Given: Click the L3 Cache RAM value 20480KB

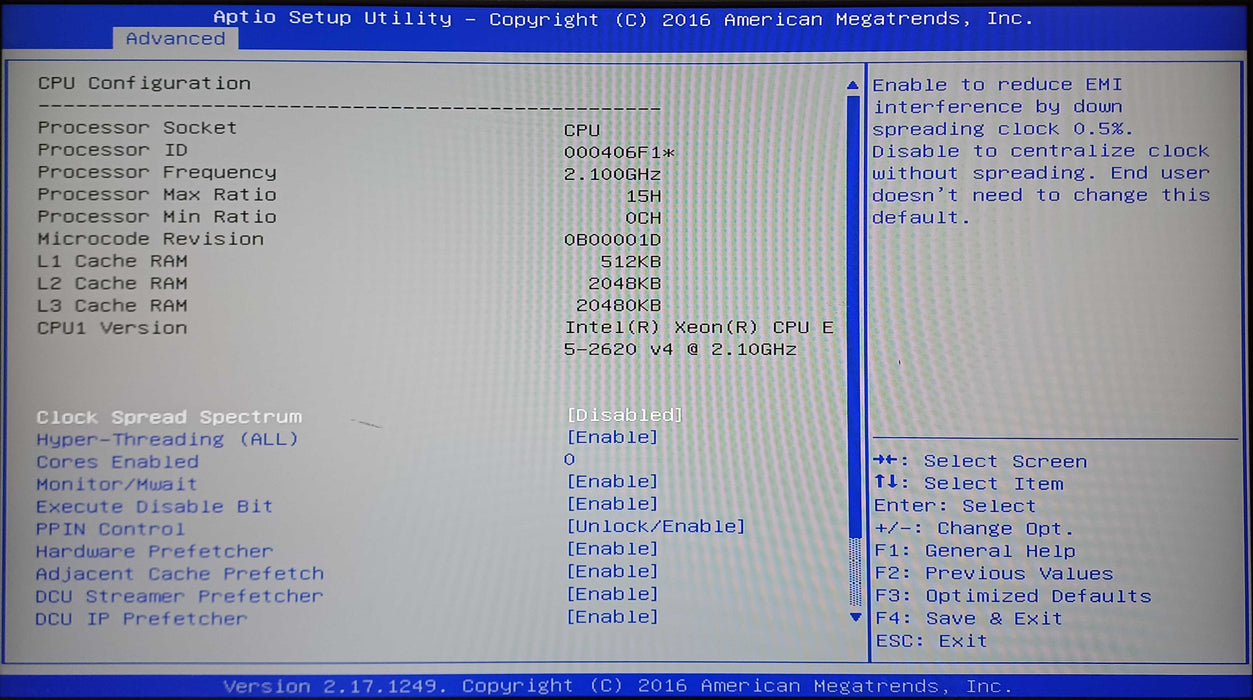Looking at the screenshot, I should coord(619,307).
